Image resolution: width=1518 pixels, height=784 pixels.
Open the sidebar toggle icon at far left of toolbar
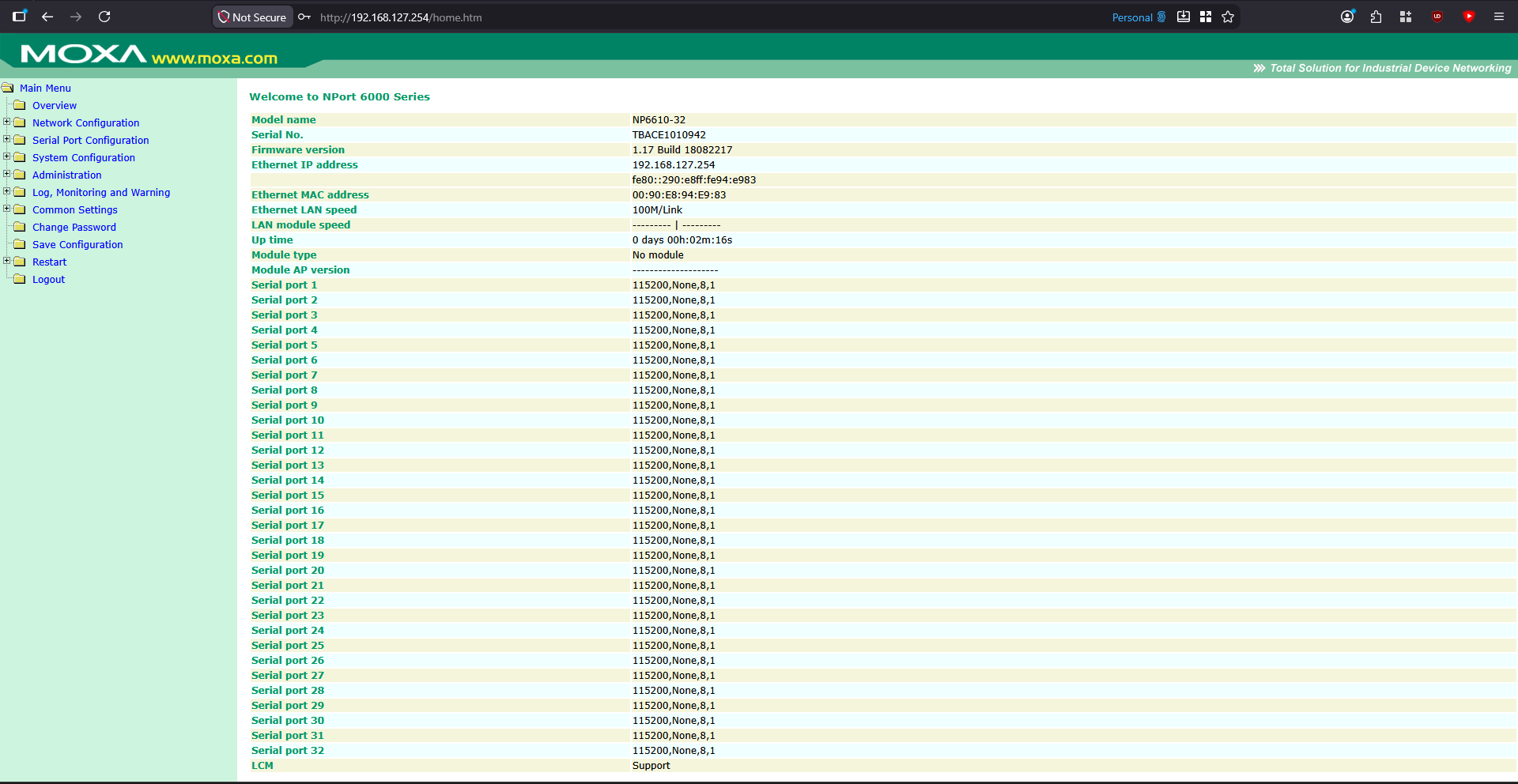tap(20, 16)
